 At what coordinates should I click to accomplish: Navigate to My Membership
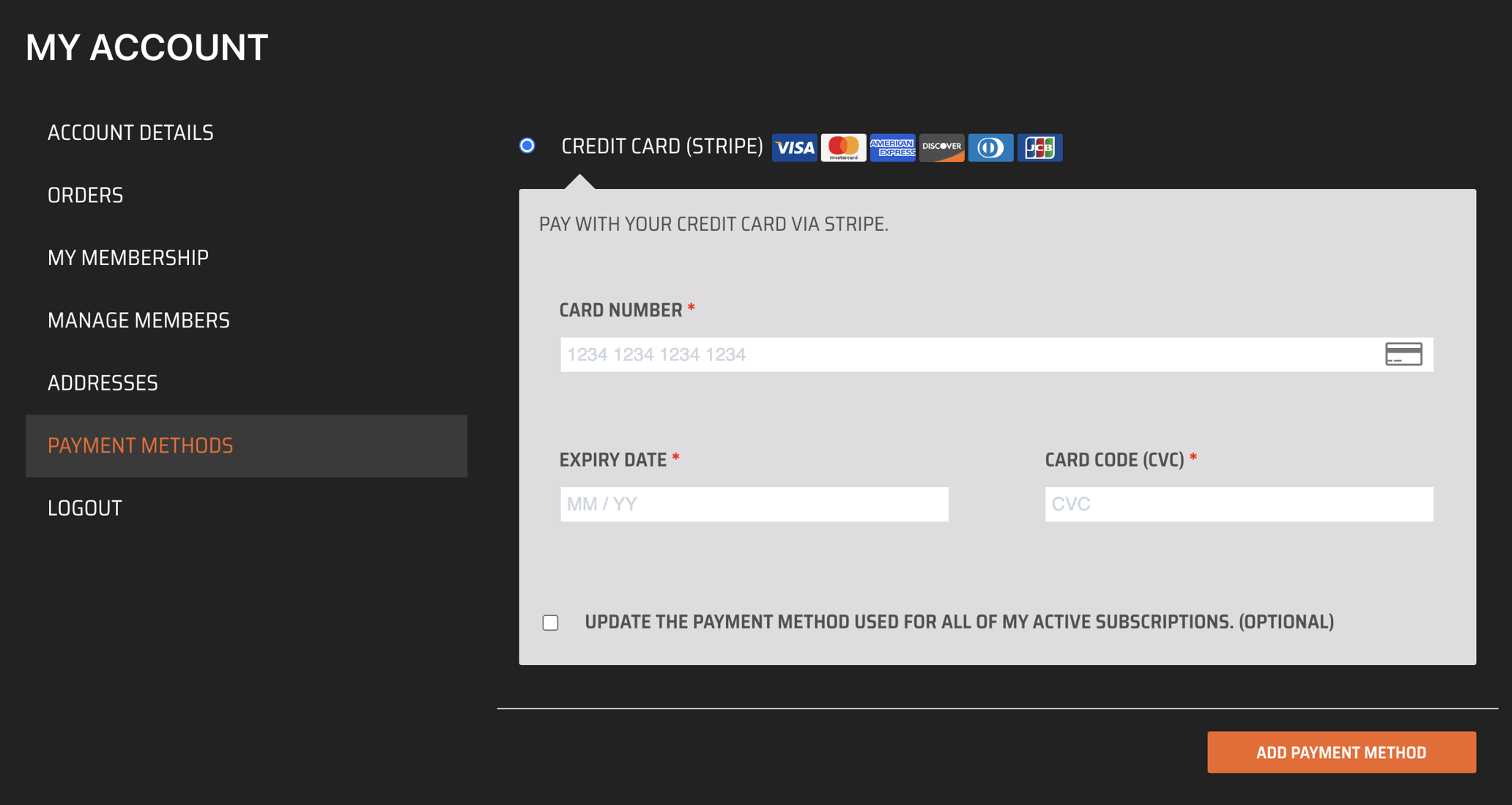point(128,257)
